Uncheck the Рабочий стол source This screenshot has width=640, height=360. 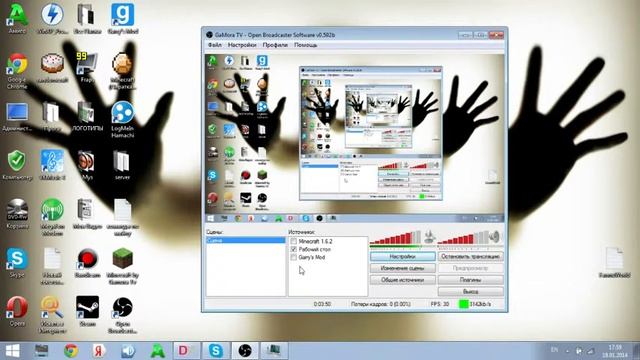tap(293, 249)
